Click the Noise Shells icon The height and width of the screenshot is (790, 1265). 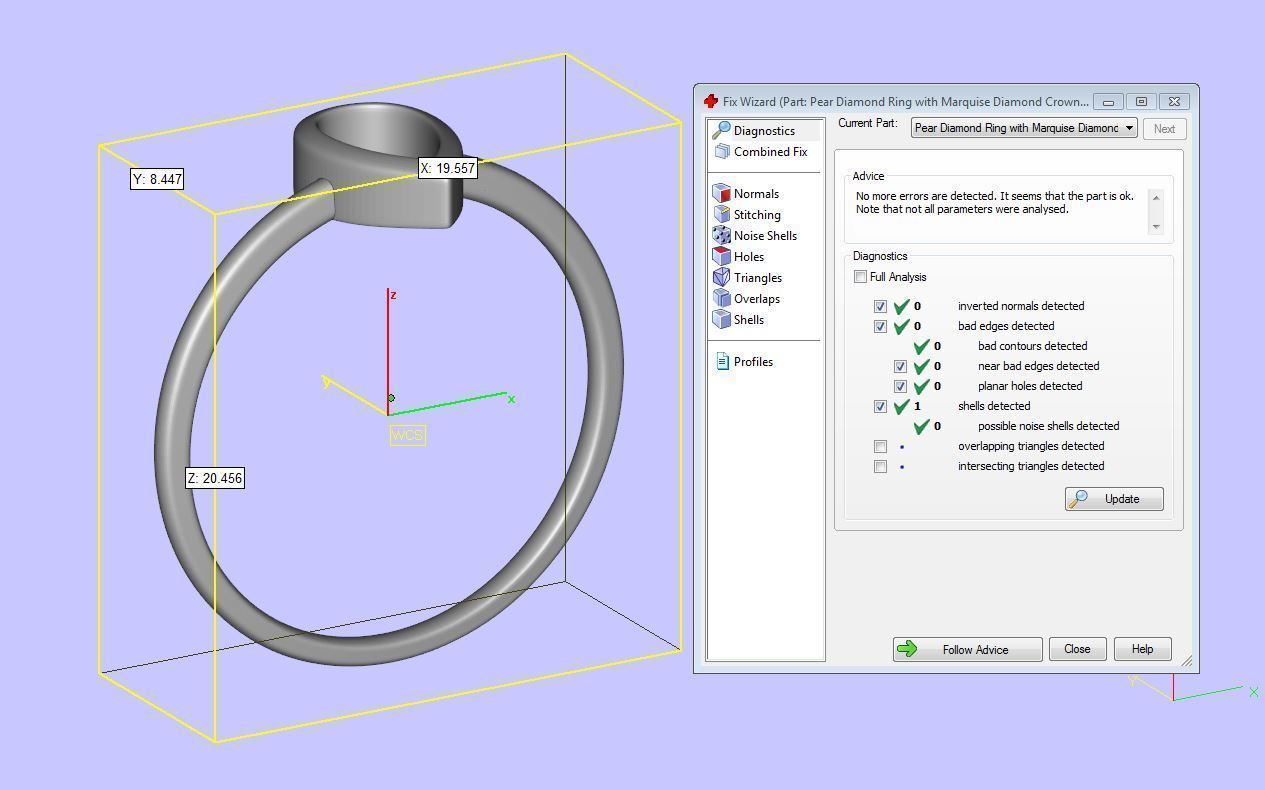point(721,235)
